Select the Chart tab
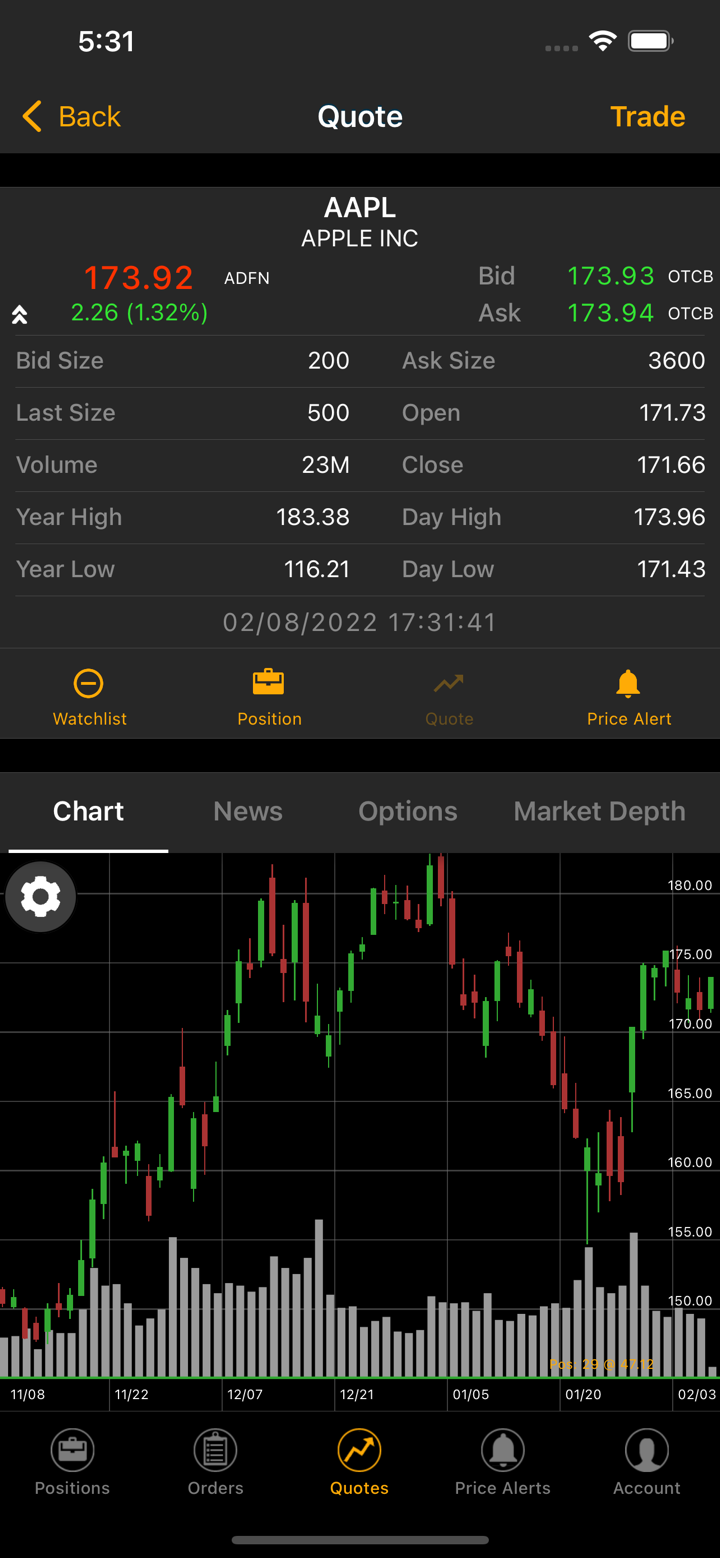The width and height of the screenshot is (720, 1558). (88, 811)
